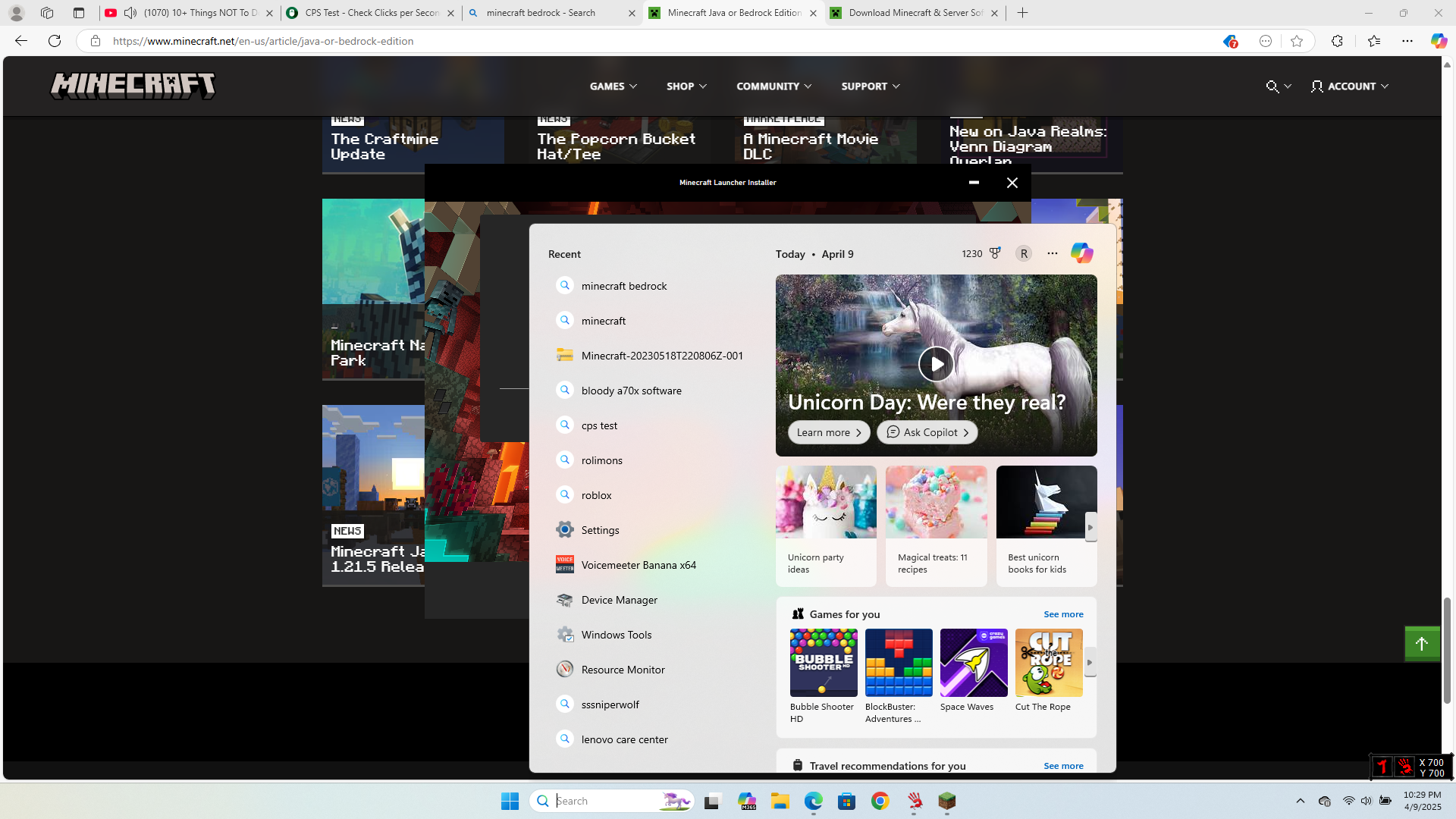1456x819 pixels.
Task: Switch to the CPS Test tab
Action: (371, 13)
